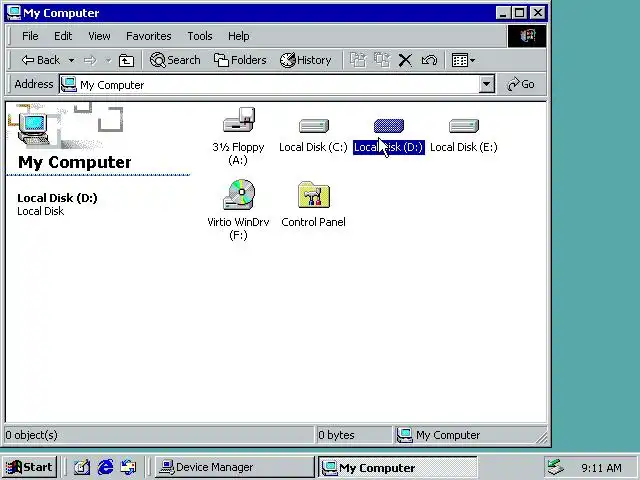Screen dimensions: 640x480
Task: Open the Help menu
Action: pos(239,36)
